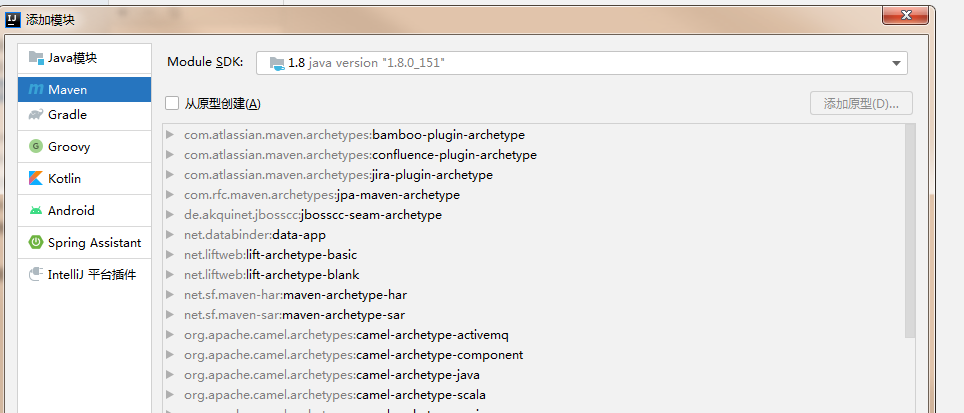Choose Spring Assistant module type
Viewport: 964px width, 413px height.
[x=85, y=243]
